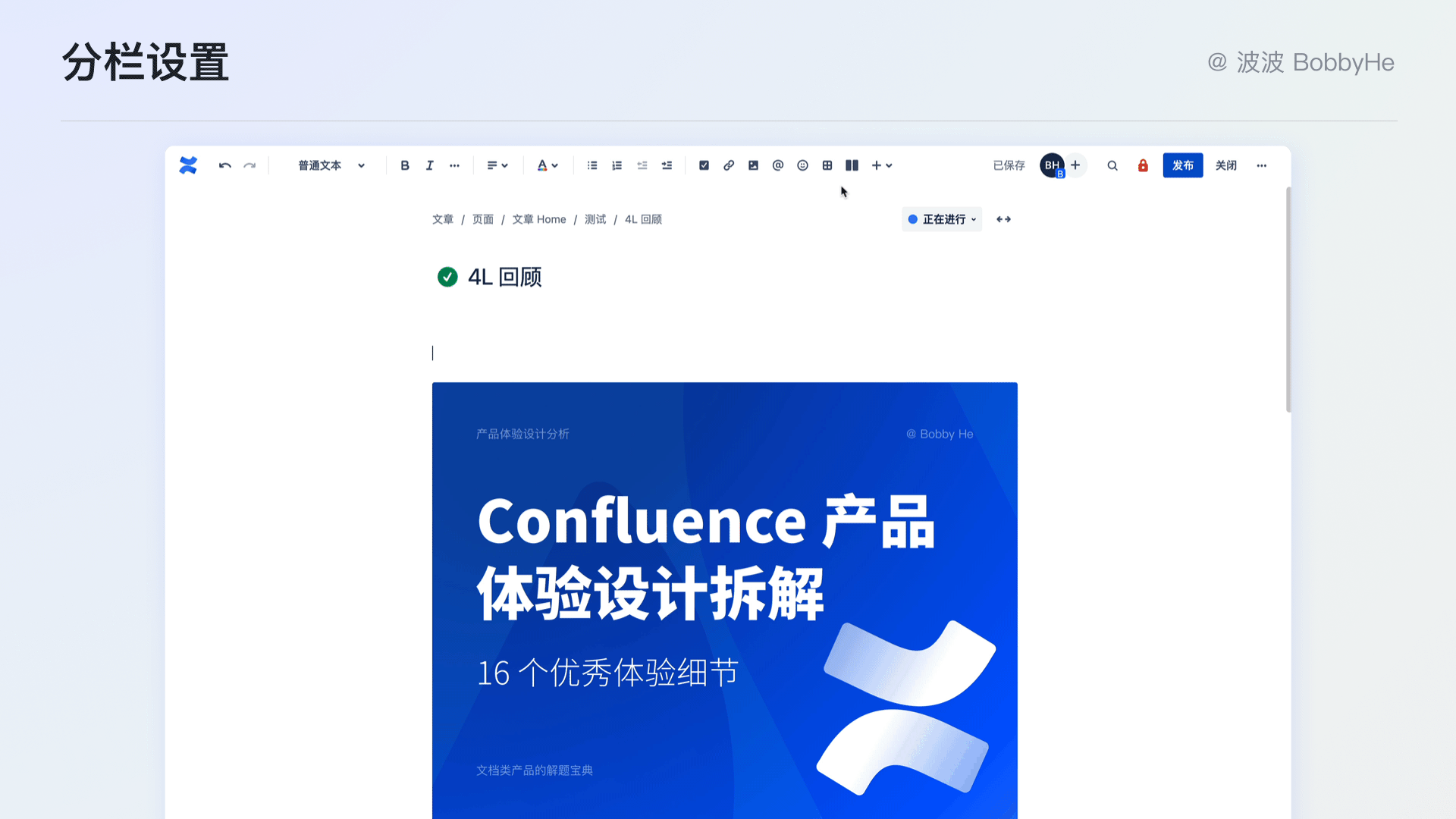Click 关闭 to close the editor
Viewport: 1456px width, 819px height.
(x=1225, y=165)
